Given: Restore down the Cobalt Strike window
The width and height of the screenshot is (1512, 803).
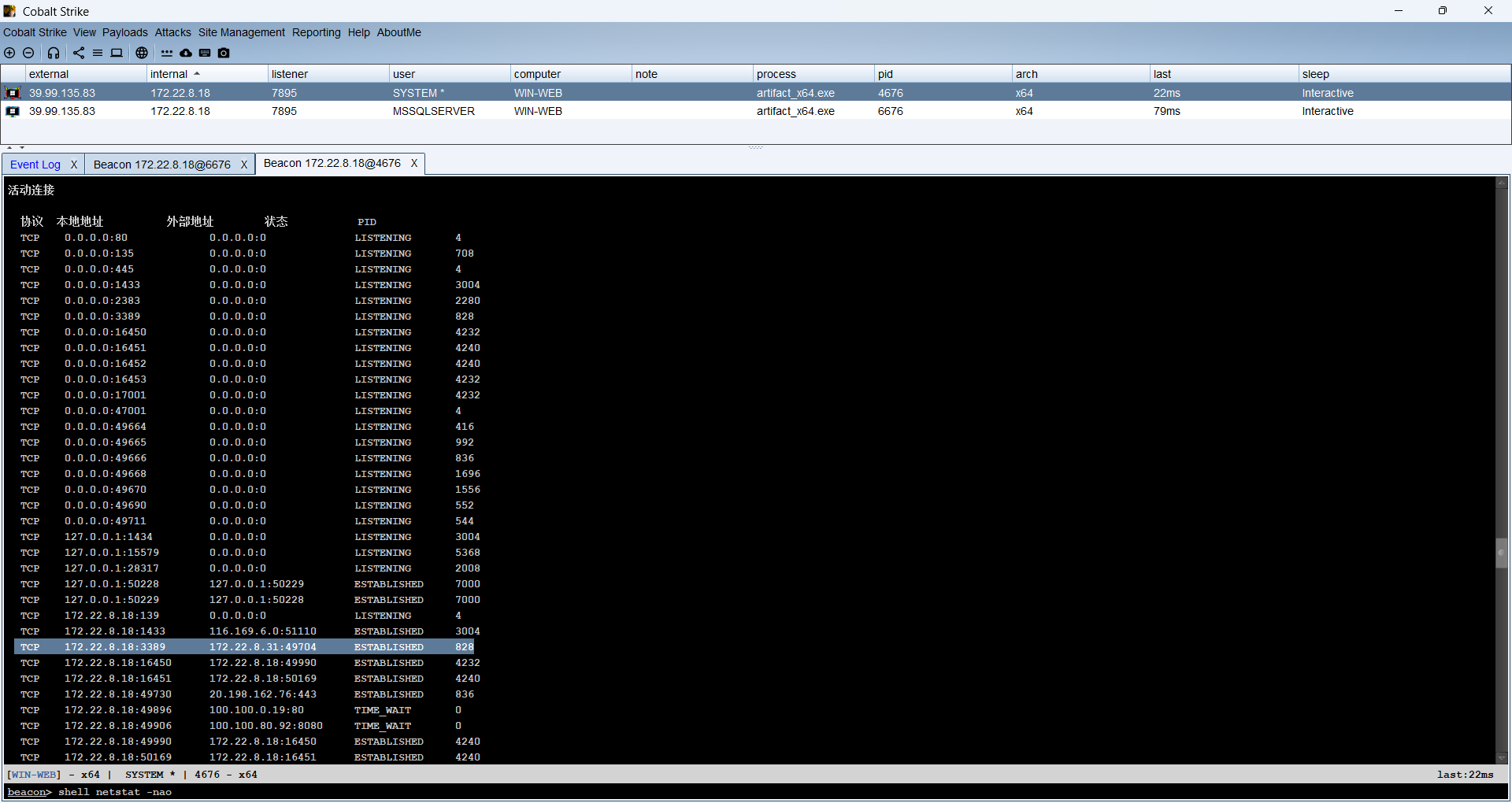Looking at the screenshot, I should [x=1443, y=10].
